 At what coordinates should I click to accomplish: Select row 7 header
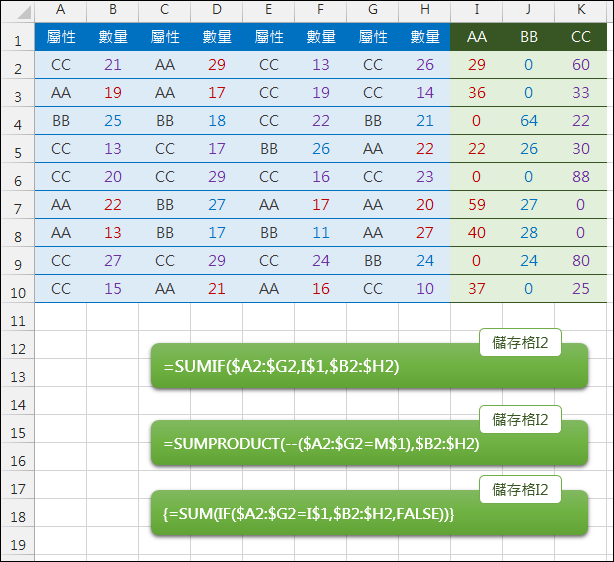[18, 205]
